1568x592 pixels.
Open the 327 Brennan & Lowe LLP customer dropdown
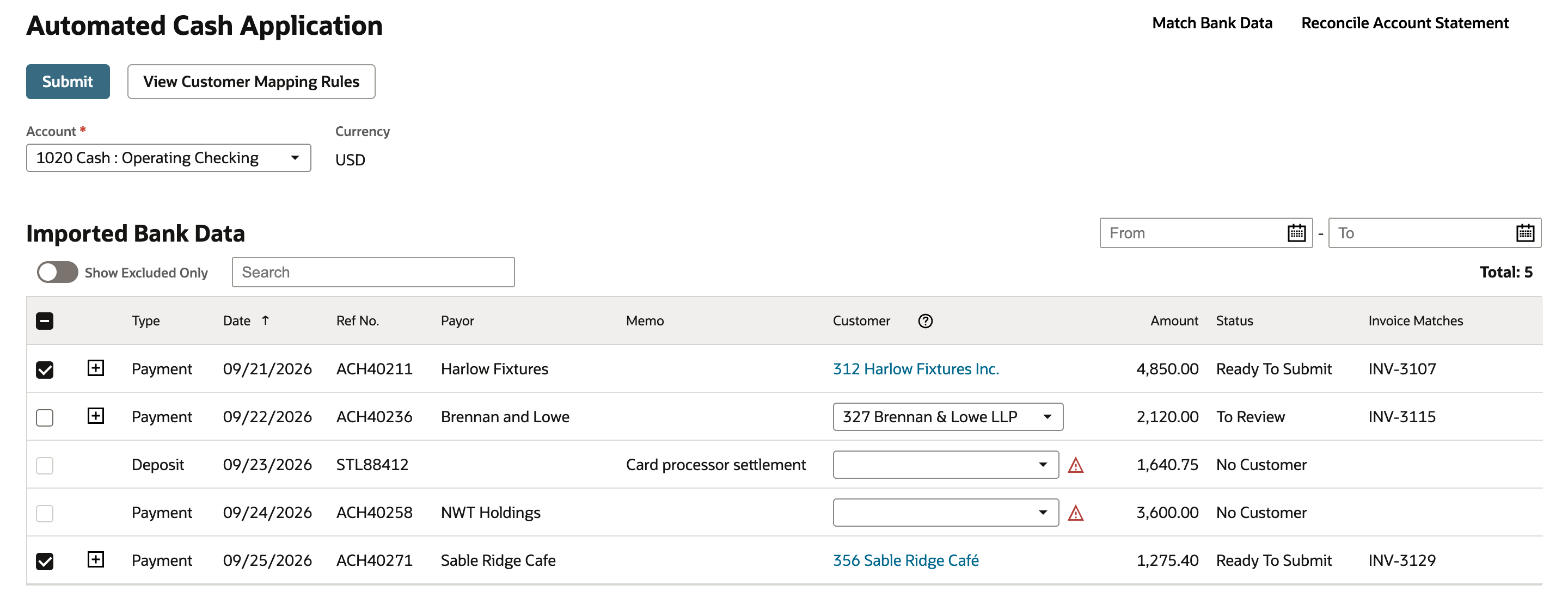[x=947, y=417]
